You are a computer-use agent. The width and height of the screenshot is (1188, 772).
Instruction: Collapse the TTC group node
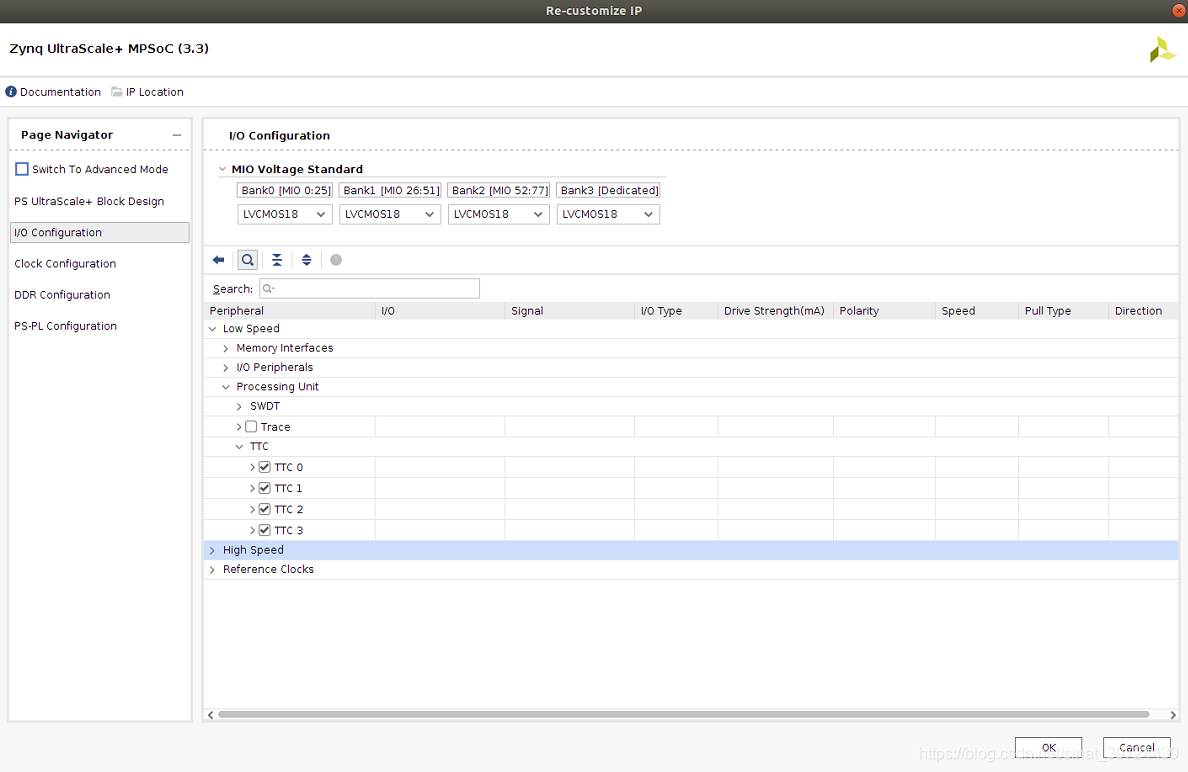239,447
